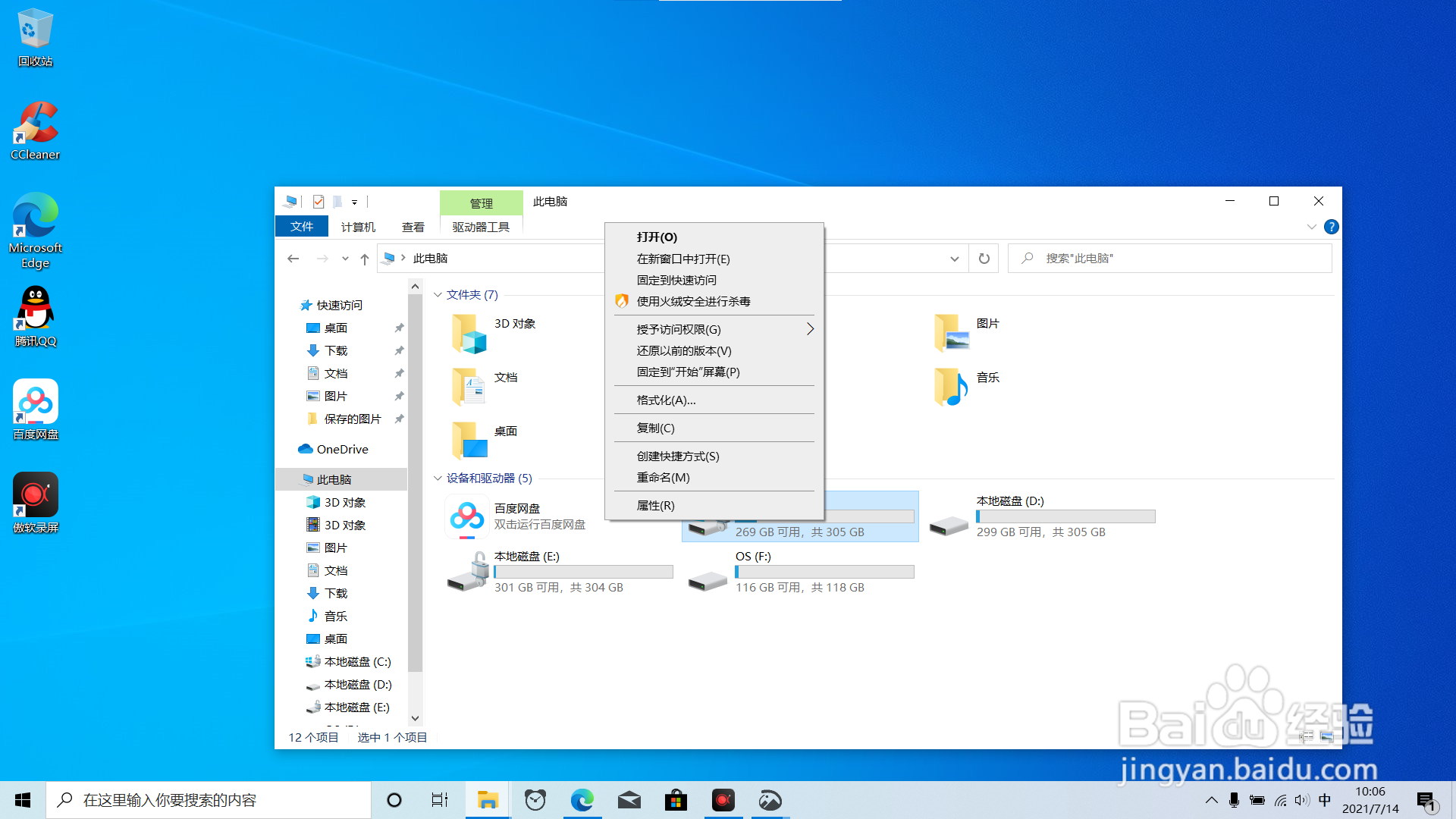This screenshot has height=819, width=1456.
Task: Navigate up using the up arrow
Action: click(x=364, y=259)
